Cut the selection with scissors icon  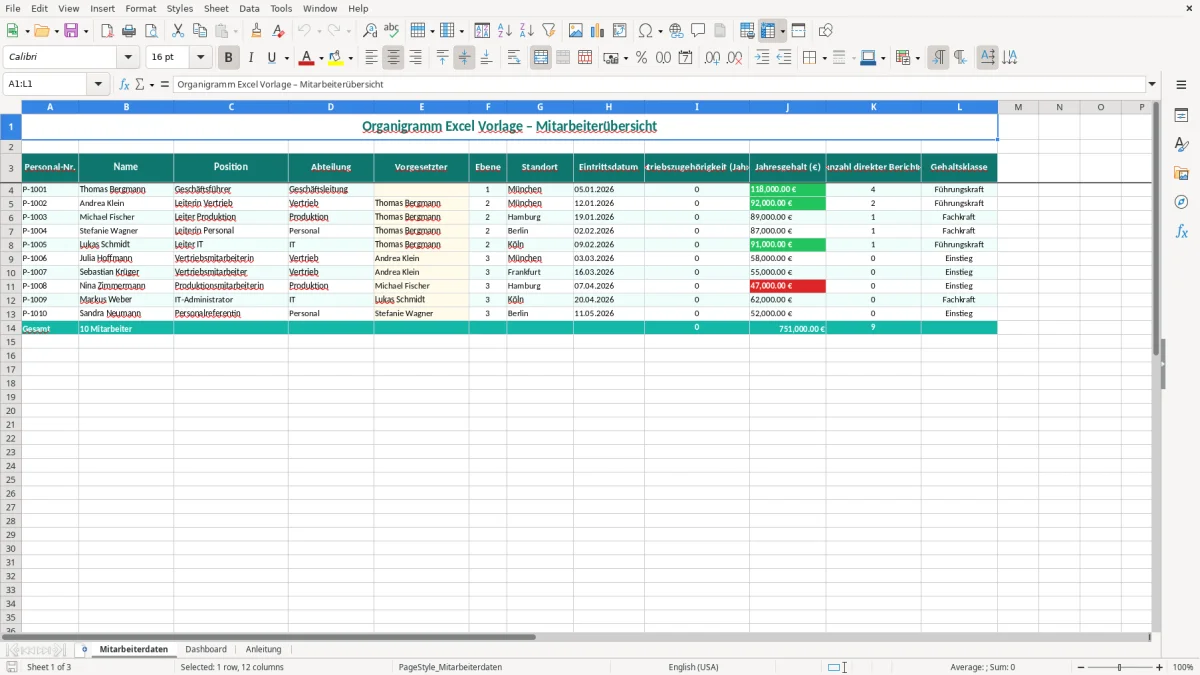pos(178,31)
